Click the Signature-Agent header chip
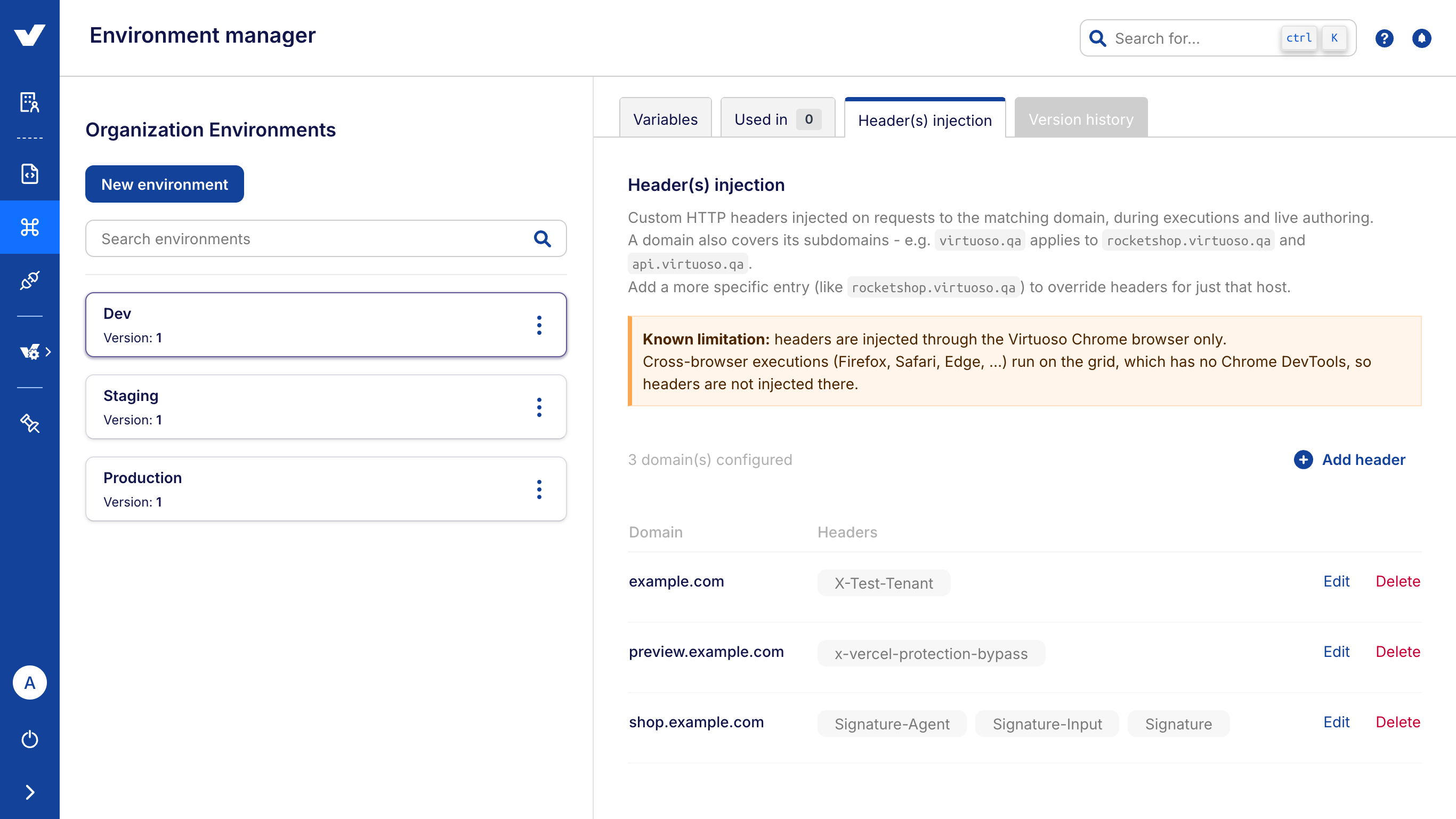The height and width of the screenshot is (819, 1456). tap(892, 724)
